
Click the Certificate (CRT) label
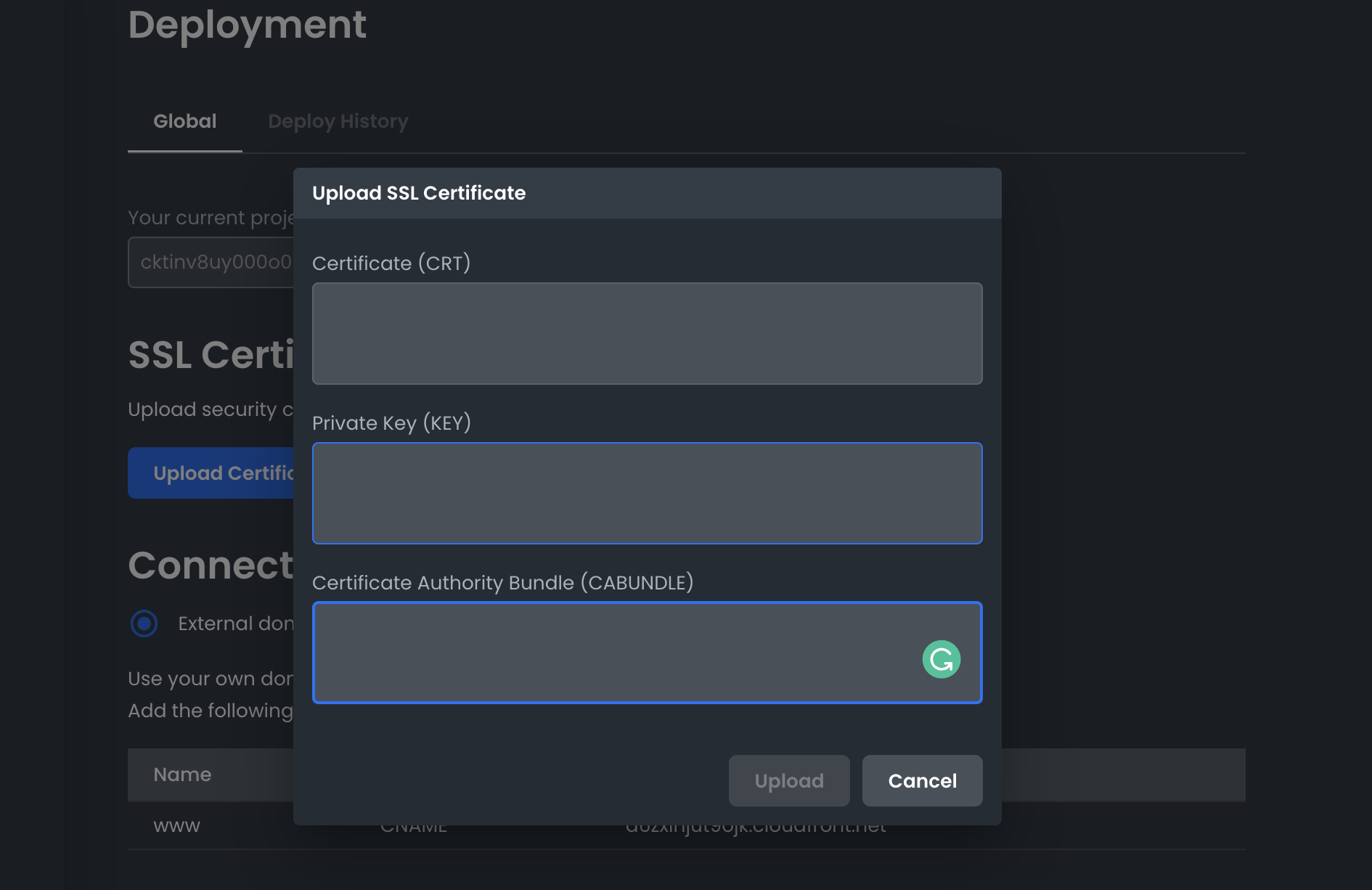click(391, 263)
